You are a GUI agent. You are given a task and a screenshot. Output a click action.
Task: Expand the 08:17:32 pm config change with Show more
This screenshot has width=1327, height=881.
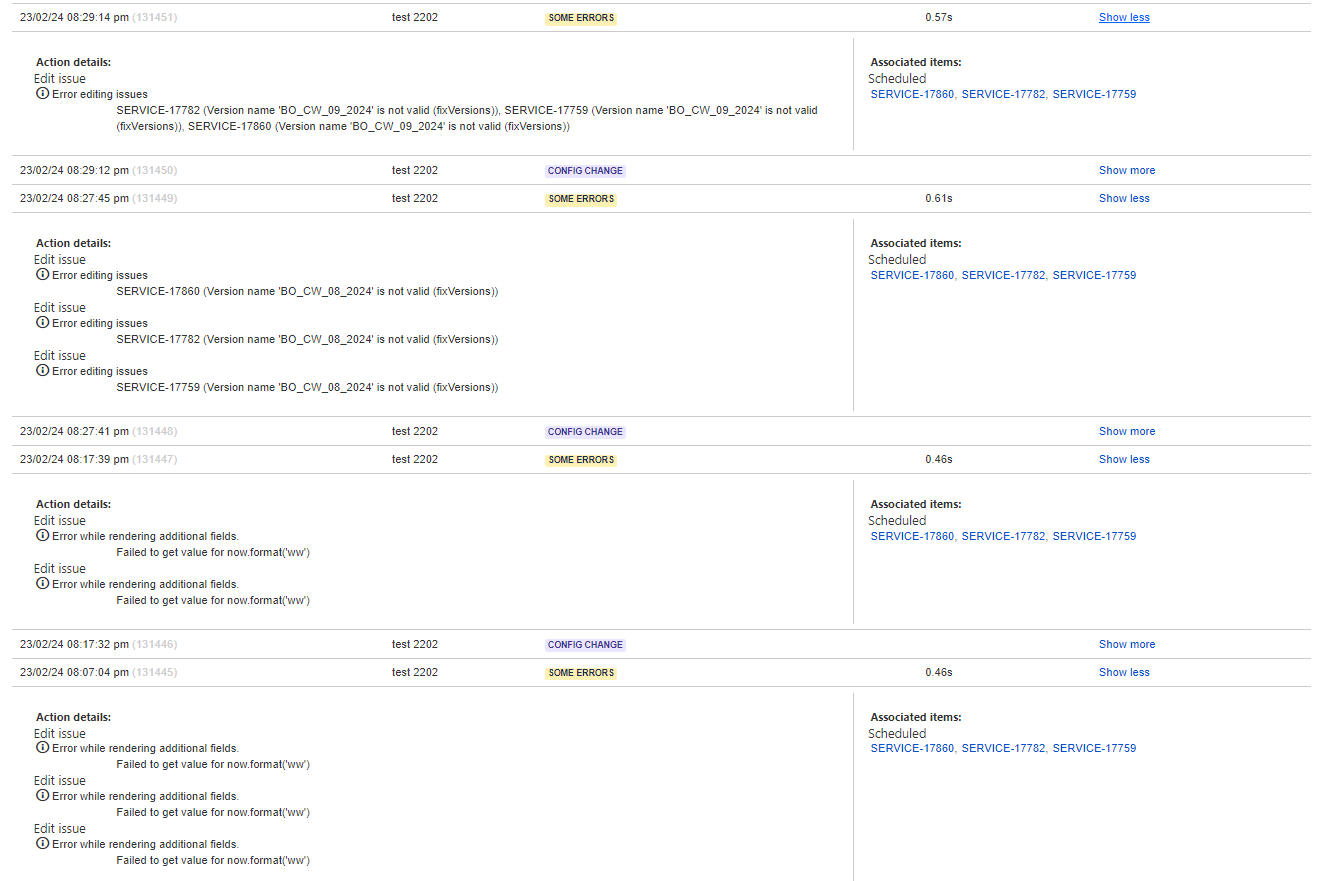pyautogui.click(x=1127, y=645)
